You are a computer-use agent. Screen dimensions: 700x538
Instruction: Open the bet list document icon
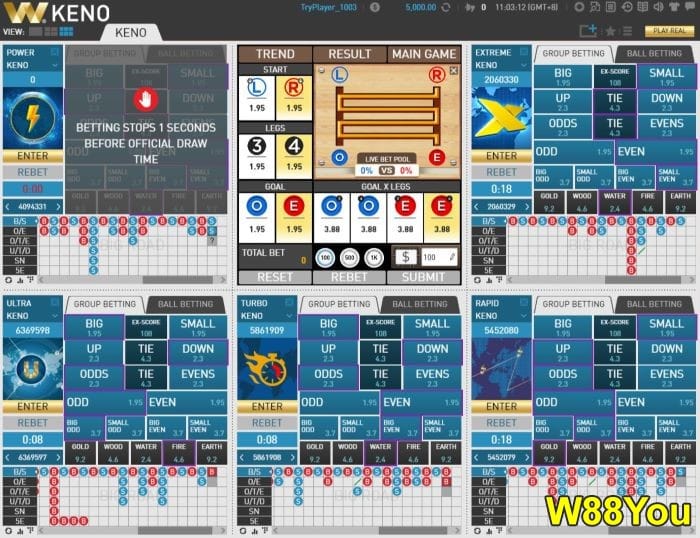611,7
